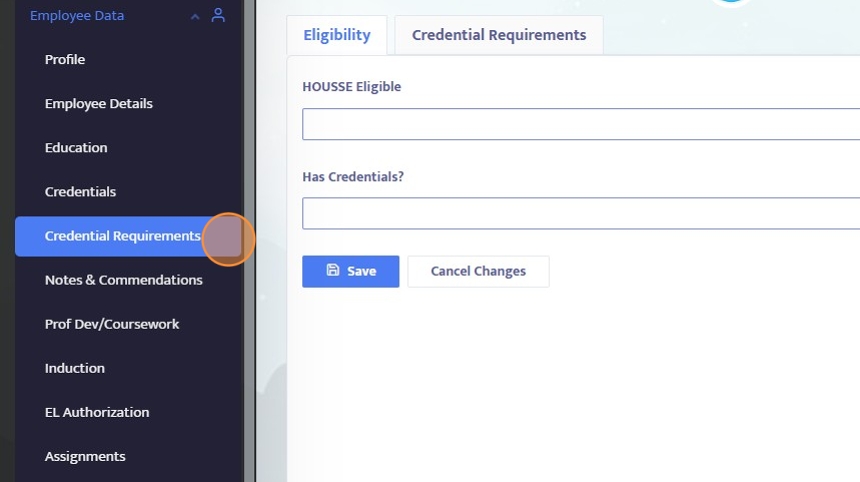Go to Education section
Image resolution: width=860 pixels, height=482 pixels.
click(76, 148)
